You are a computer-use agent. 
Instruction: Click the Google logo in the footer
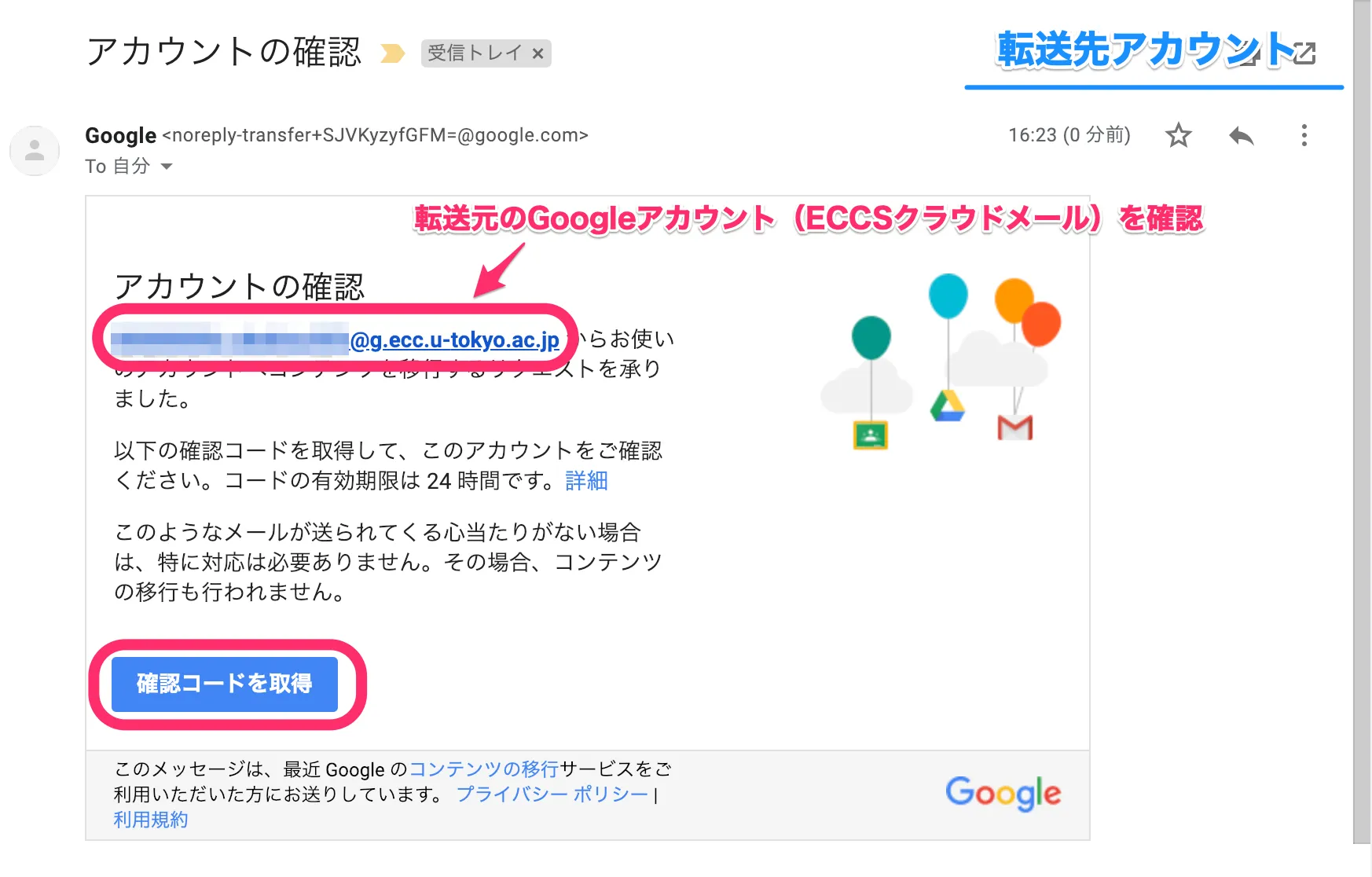1003,793
